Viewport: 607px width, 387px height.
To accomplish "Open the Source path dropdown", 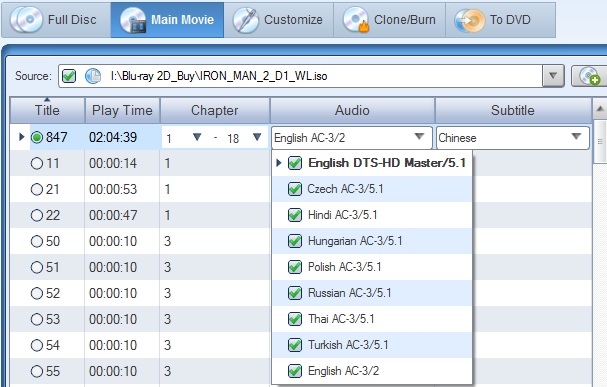I will click(x=553, y=76).
